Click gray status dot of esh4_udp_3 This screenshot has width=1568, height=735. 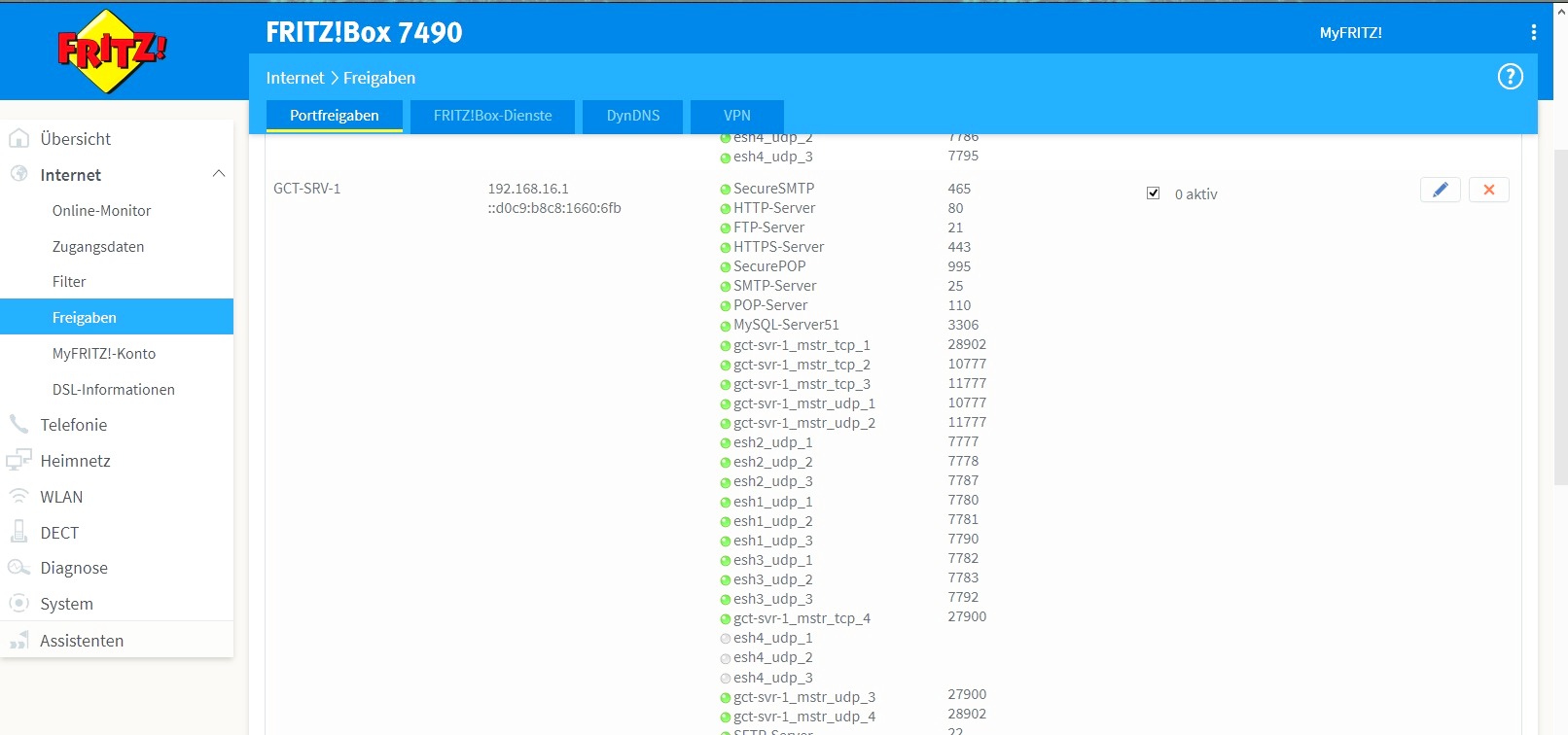(725, 679)
